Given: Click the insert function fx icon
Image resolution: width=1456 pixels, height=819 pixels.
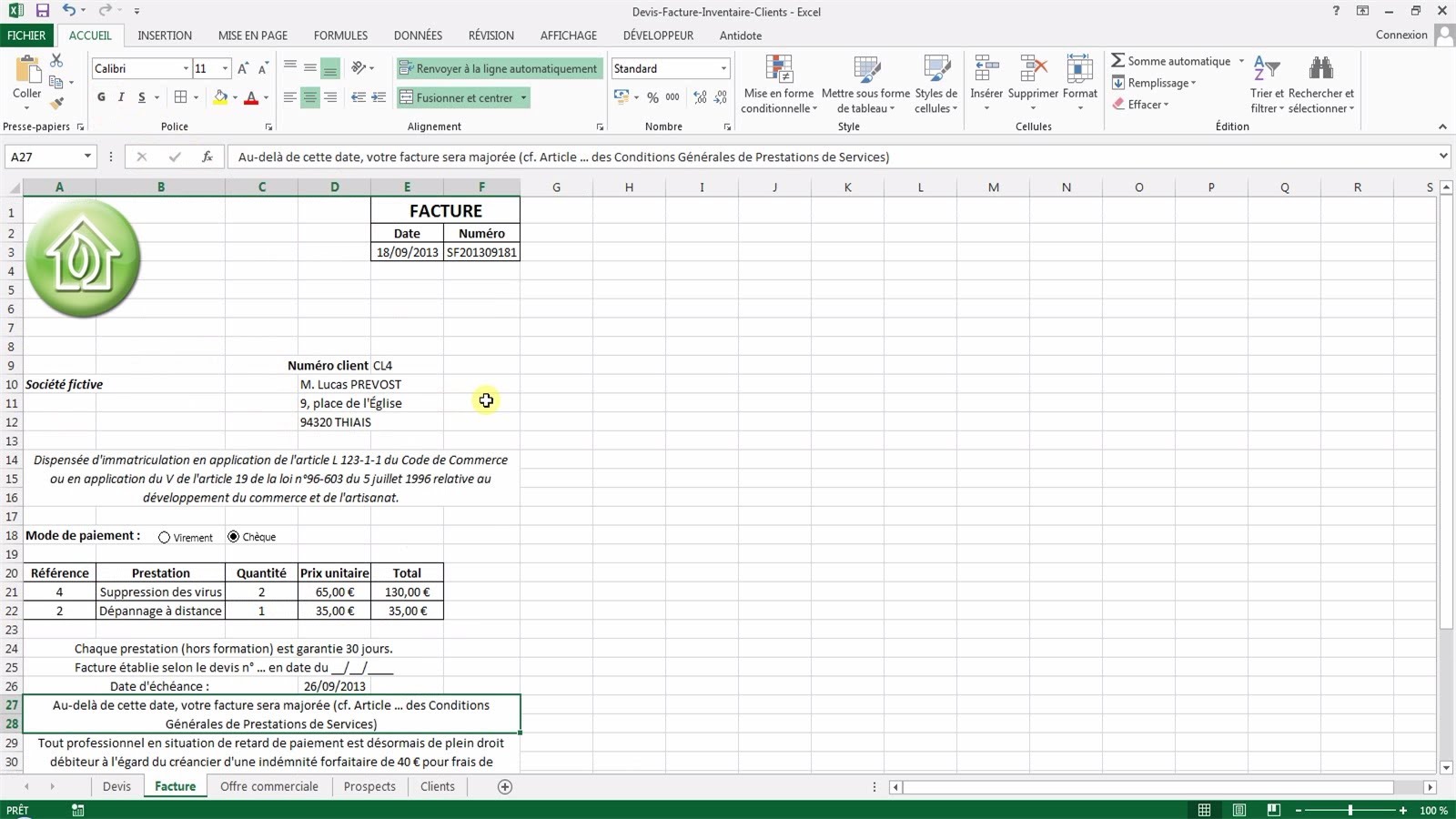Looking at the screenshot, I should (x=207, y=157).
